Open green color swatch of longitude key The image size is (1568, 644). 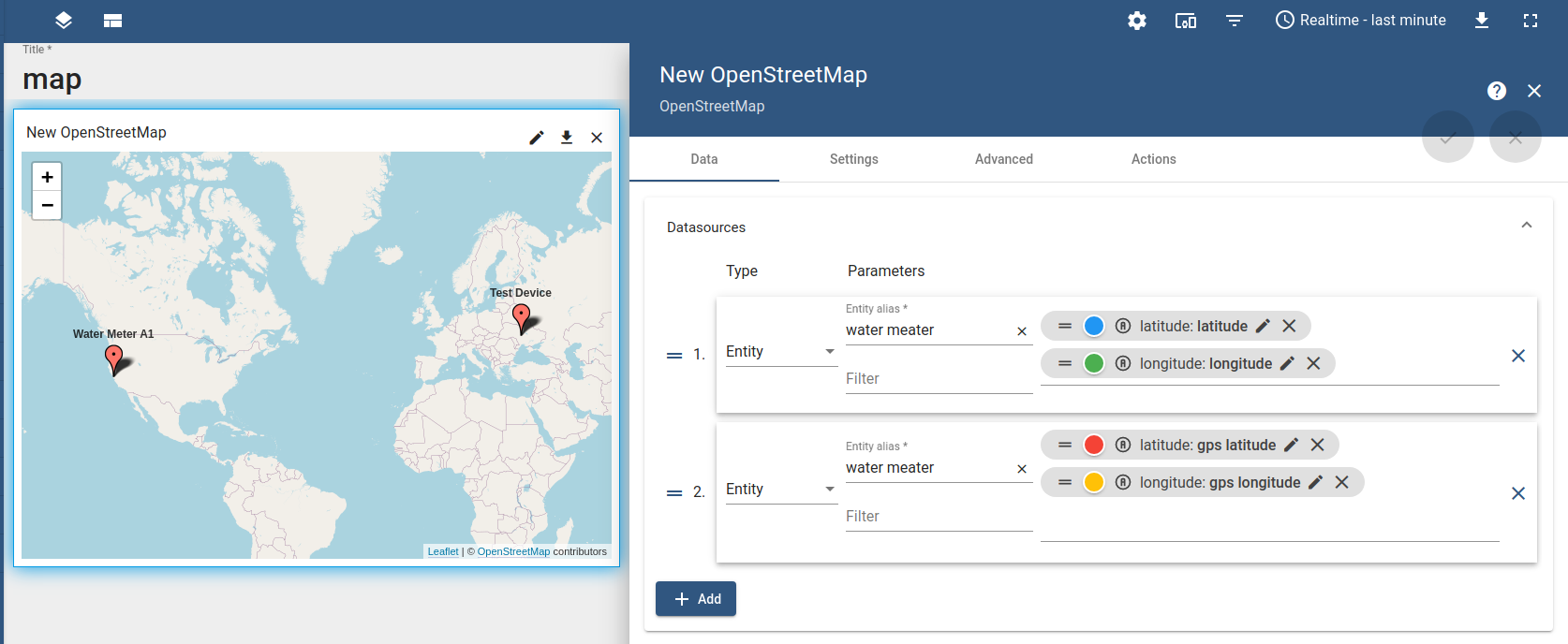pos(1094,363)
